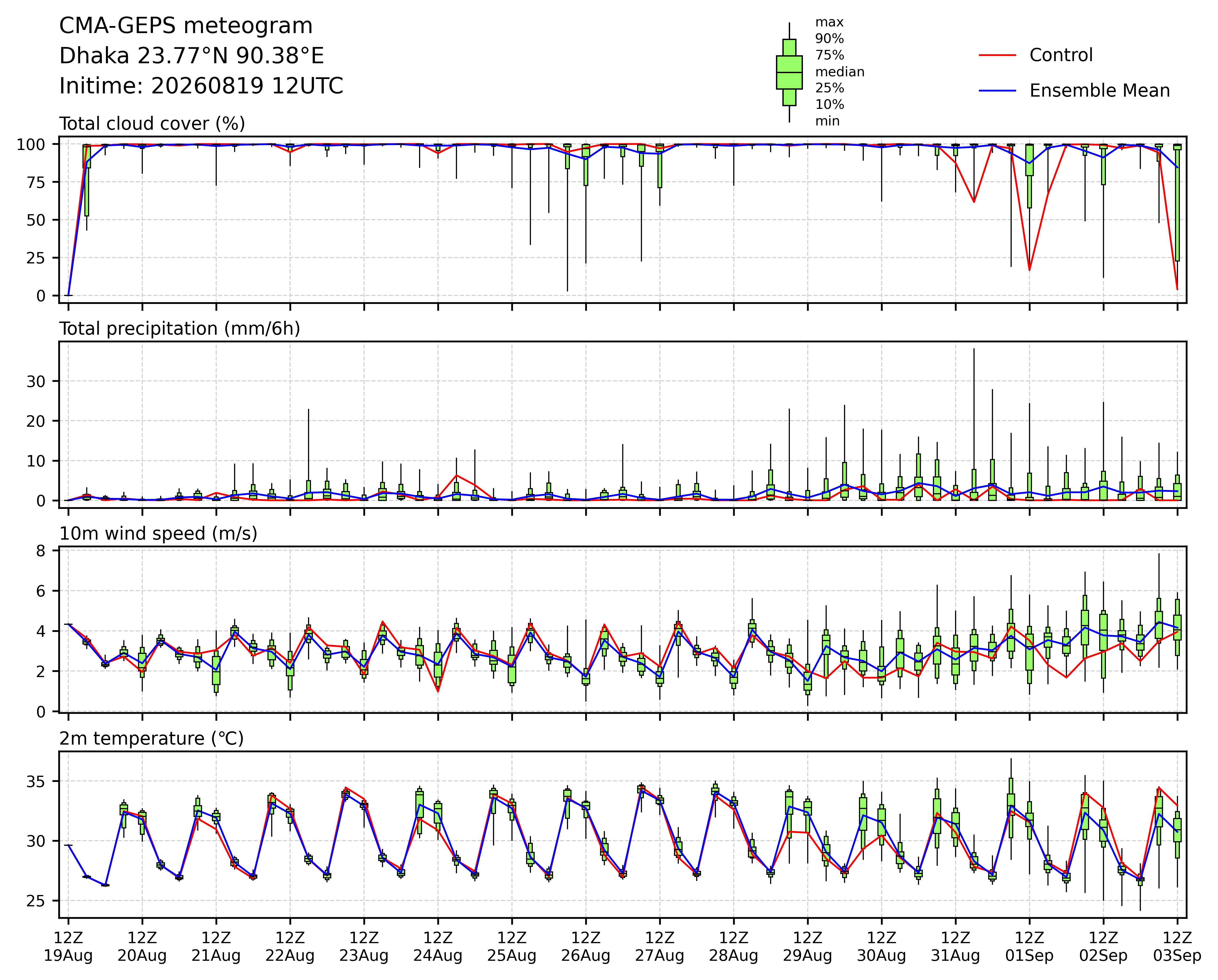Click the 'Ensemble Mean' legend label
Image resolution: width=1218 pixels, height=980 pixels.
click(1099, 91)
